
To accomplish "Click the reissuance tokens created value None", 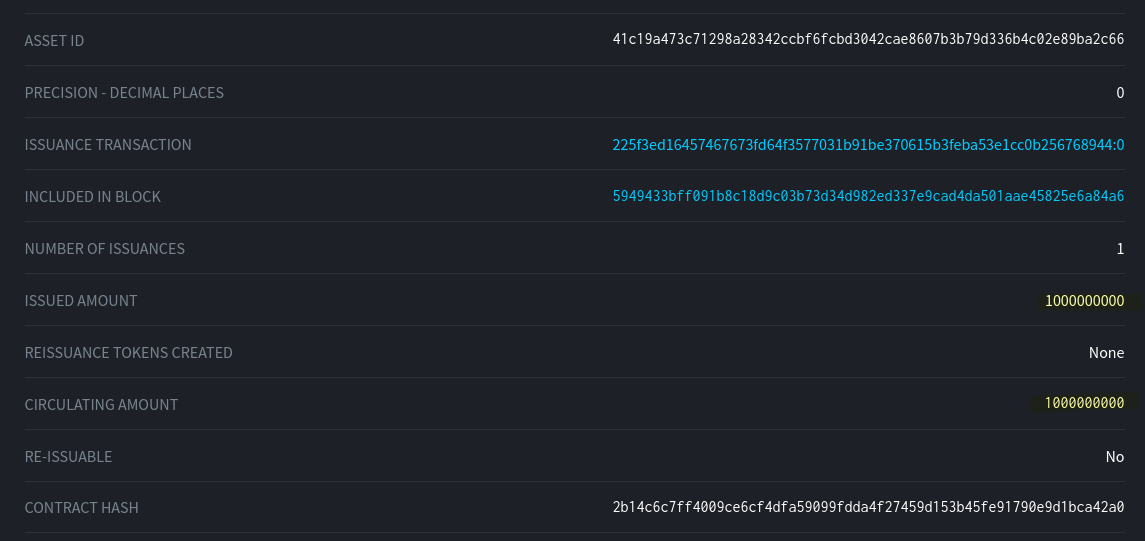I will 1106,353.
